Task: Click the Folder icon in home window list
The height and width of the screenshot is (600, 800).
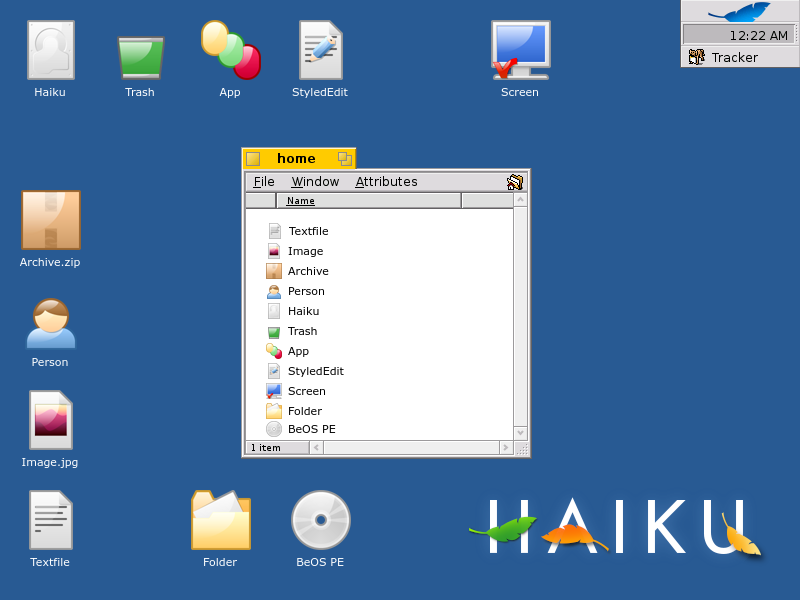Action: (274, 411)
